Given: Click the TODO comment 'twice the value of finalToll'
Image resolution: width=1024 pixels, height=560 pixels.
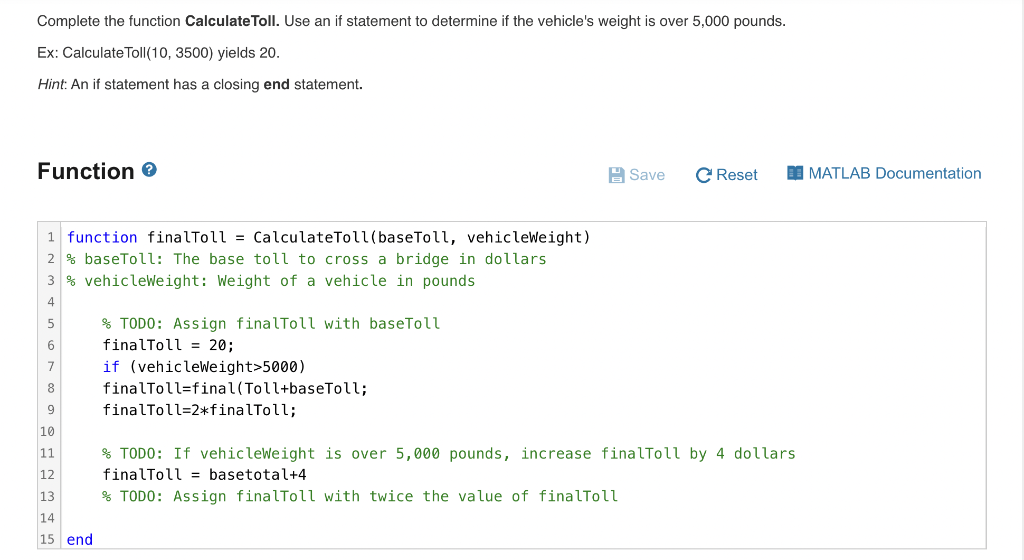Looking at the screenshot, I should pyautogui.click(x=360, y=496).
